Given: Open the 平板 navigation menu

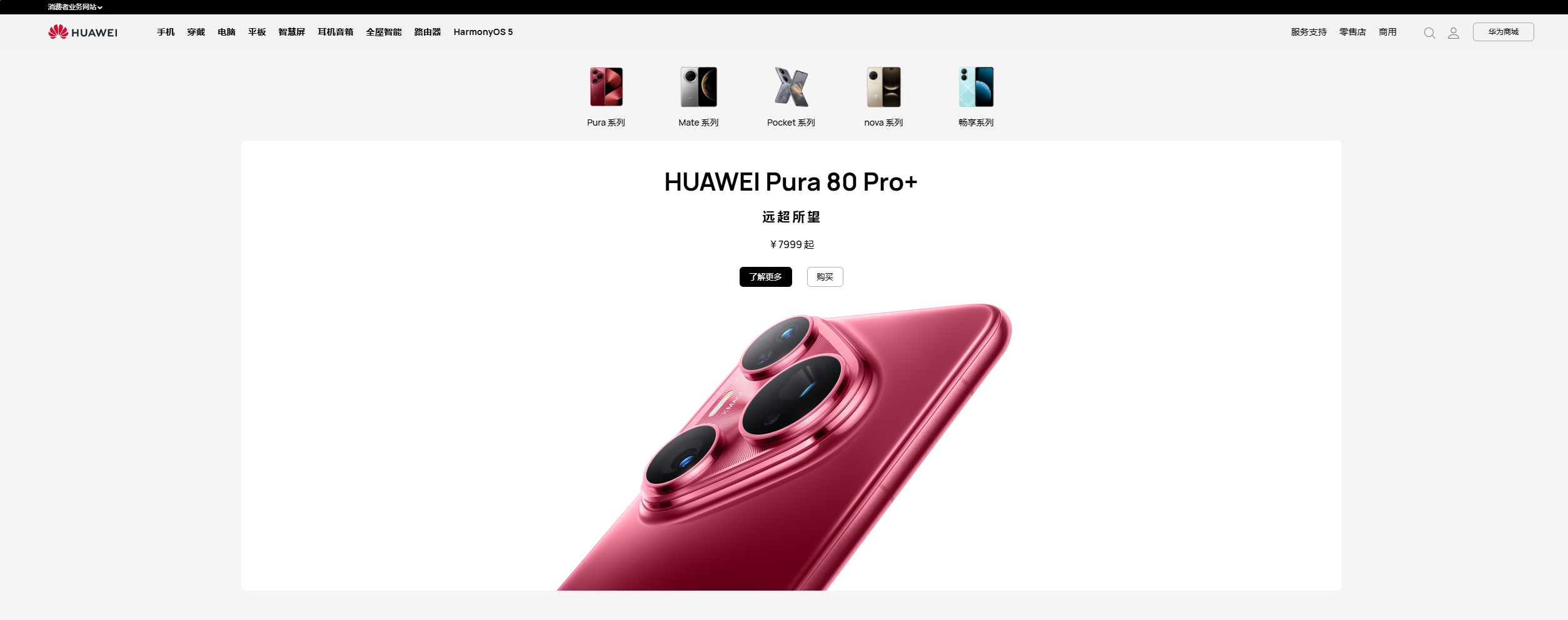Looking at the screenshot, I should point(257,32).
